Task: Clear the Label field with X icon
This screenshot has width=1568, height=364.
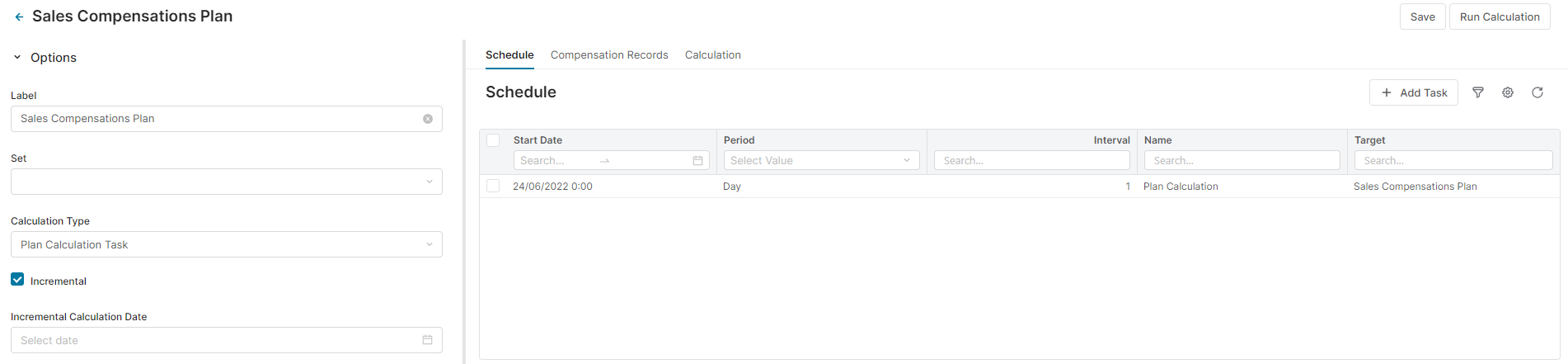Action: coord(428,119)
